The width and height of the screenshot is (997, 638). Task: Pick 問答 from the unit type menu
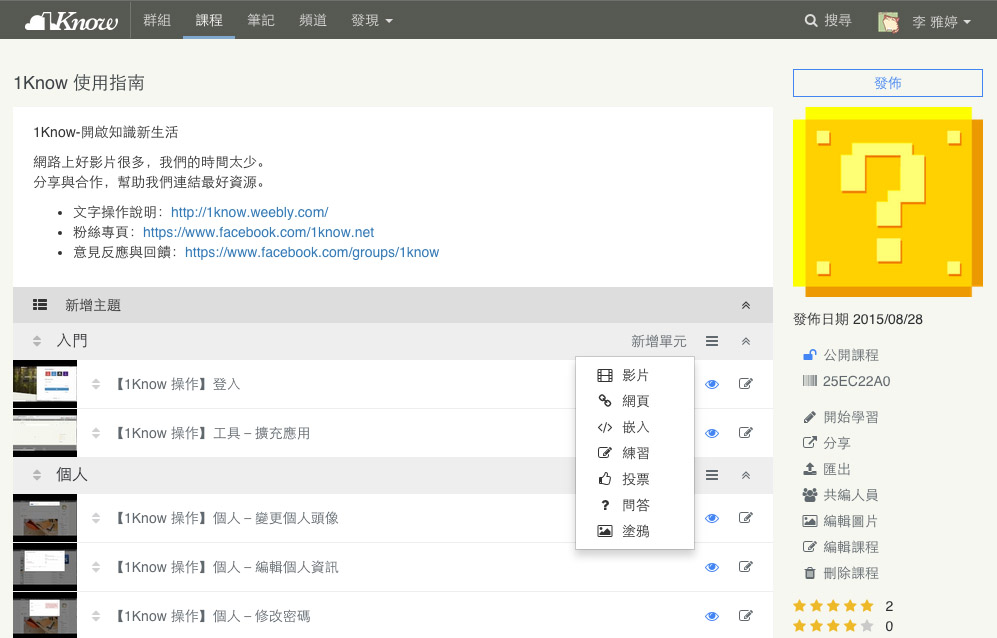pyautogui.click(x=635, y=505)
